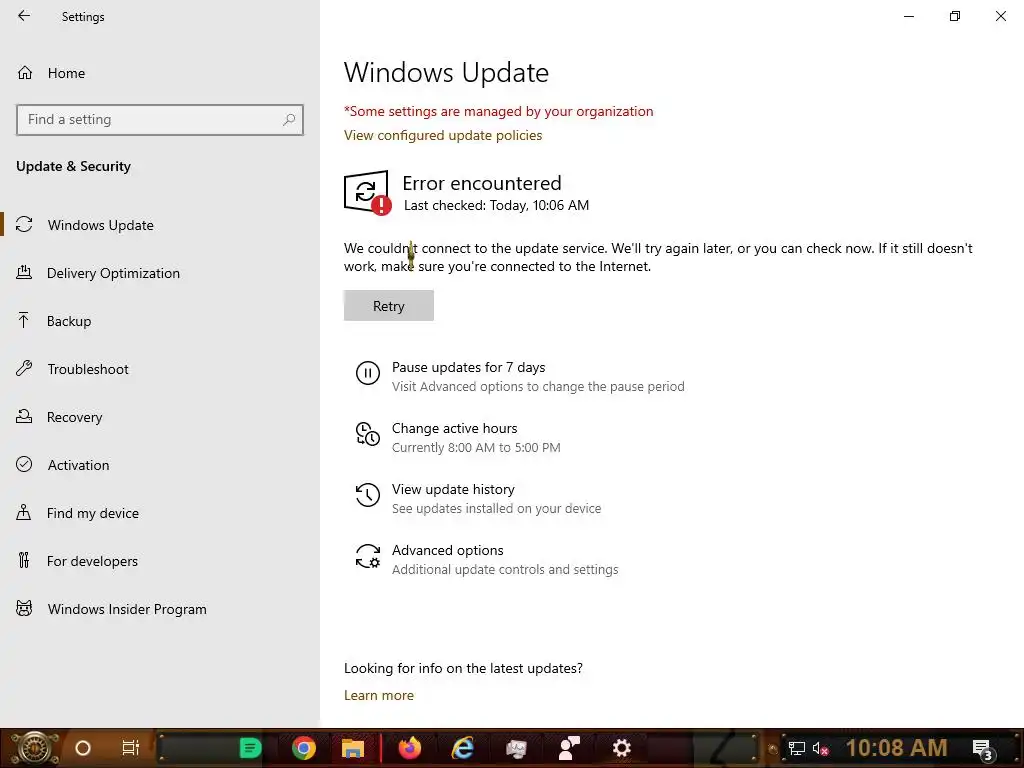Image resolution: width=1024 pixels, height=768 pixels.
Task: Click the Find my device icon
Action: 24,512
